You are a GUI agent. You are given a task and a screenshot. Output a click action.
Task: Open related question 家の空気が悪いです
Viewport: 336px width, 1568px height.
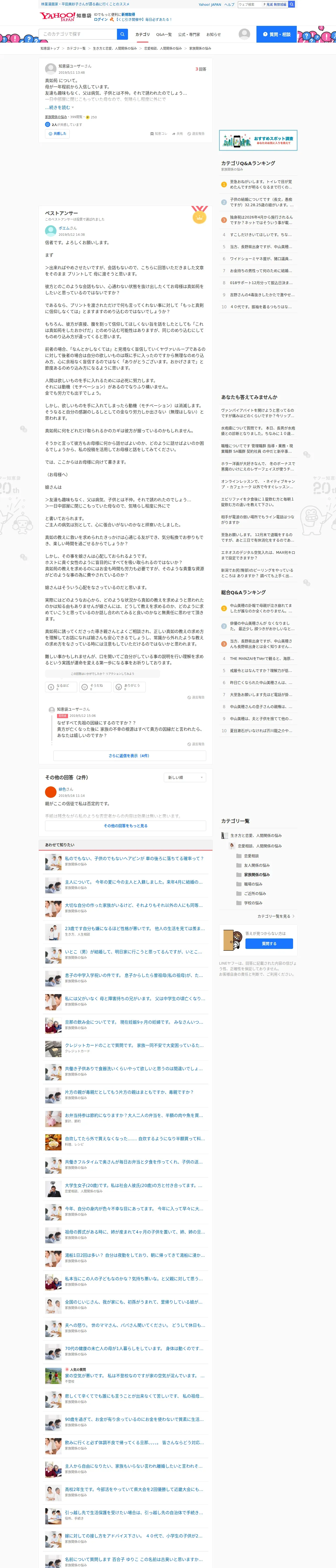click(x=135, y=1376)
